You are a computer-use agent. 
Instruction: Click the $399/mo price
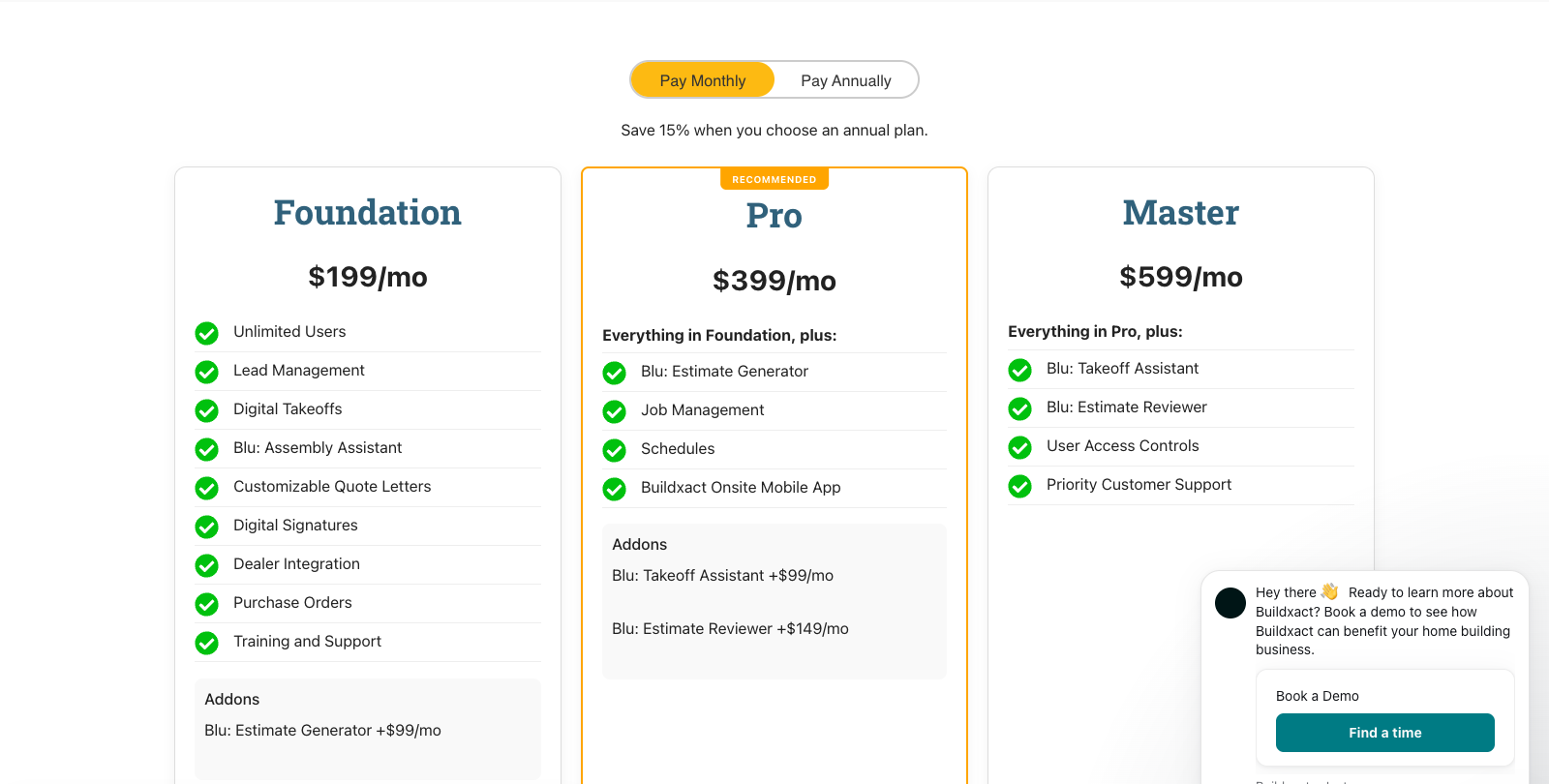774,281
